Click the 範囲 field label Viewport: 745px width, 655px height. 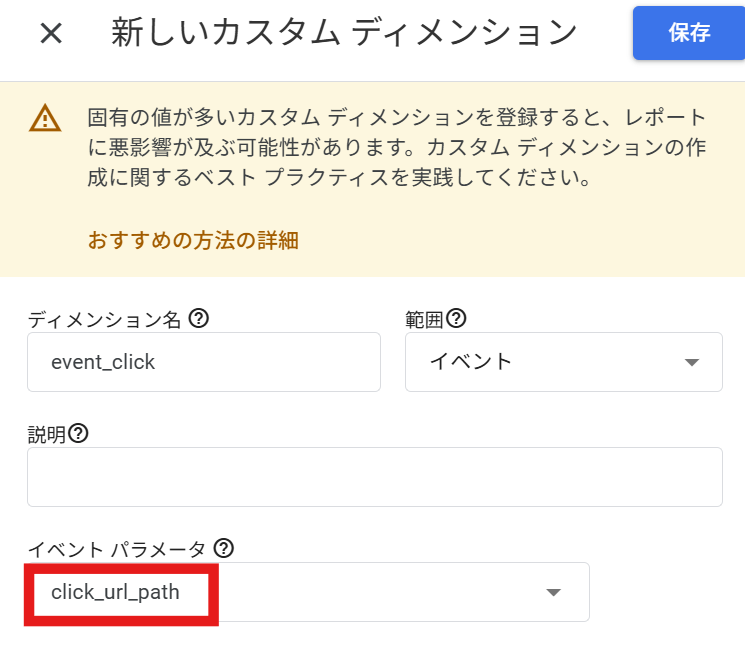click(424, 320)
